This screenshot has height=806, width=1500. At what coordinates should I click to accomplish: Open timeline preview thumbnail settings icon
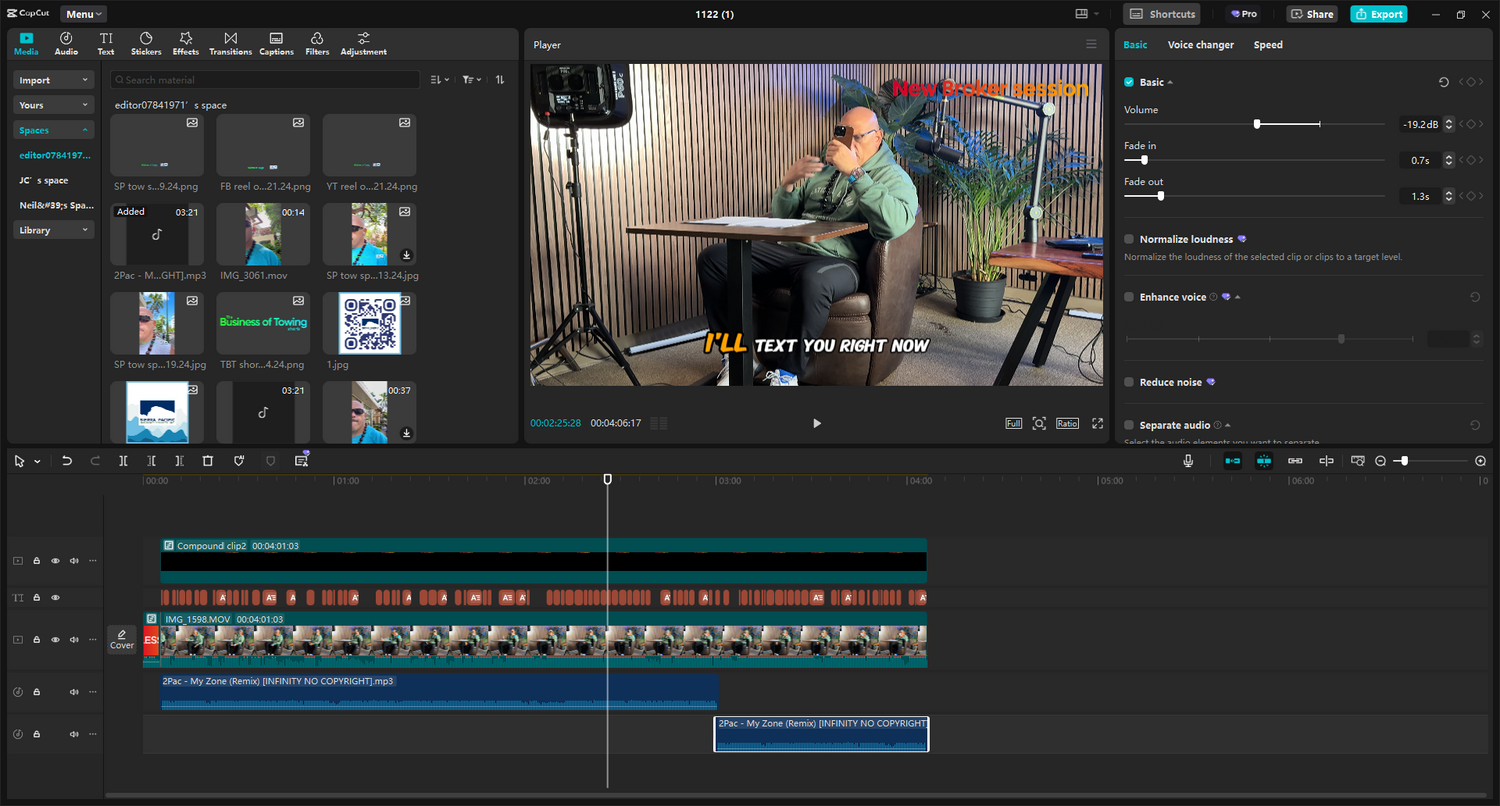click(x=1358, y=461)
